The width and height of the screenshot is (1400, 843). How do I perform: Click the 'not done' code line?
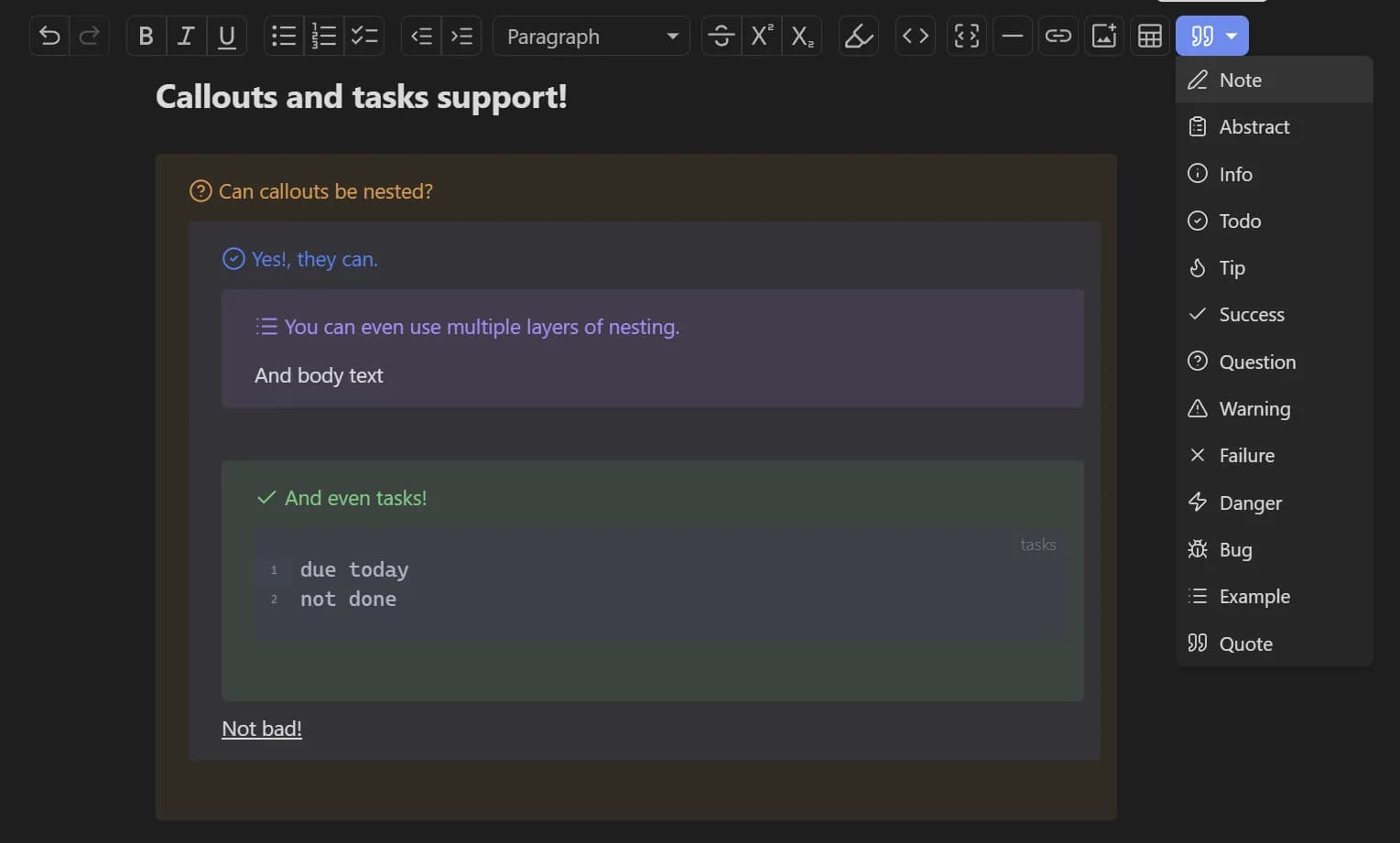[x=348, y=599]
